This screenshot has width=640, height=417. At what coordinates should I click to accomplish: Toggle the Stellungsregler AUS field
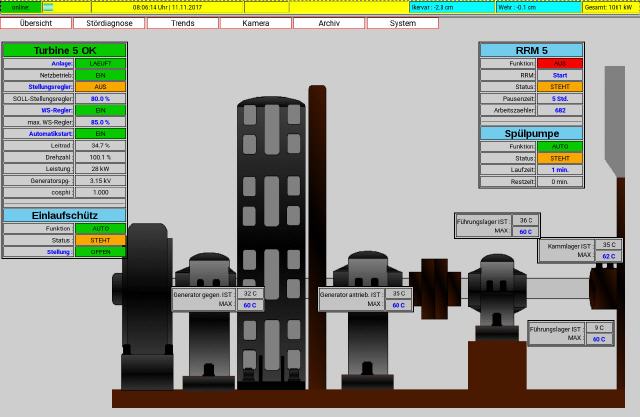[100, 87]
